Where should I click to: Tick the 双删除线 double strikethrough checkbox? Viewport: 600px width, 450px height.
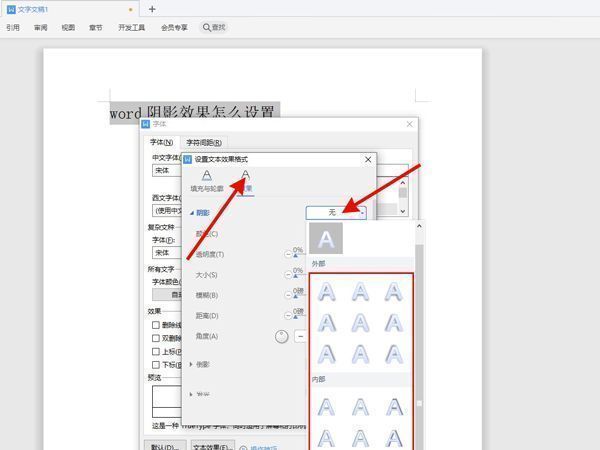coord(156,338)
